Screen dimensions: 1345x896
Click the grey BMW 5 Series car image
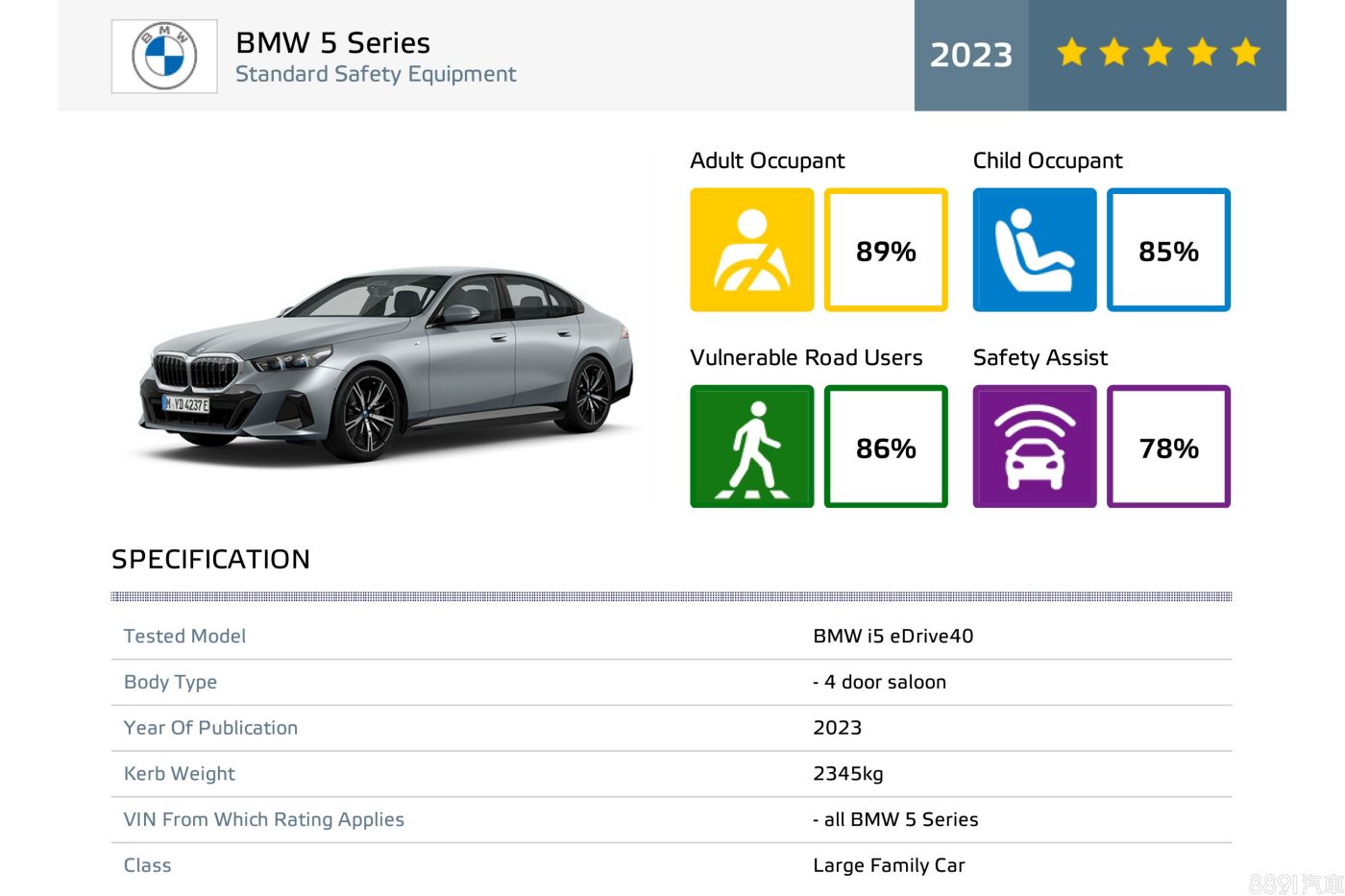384,365
